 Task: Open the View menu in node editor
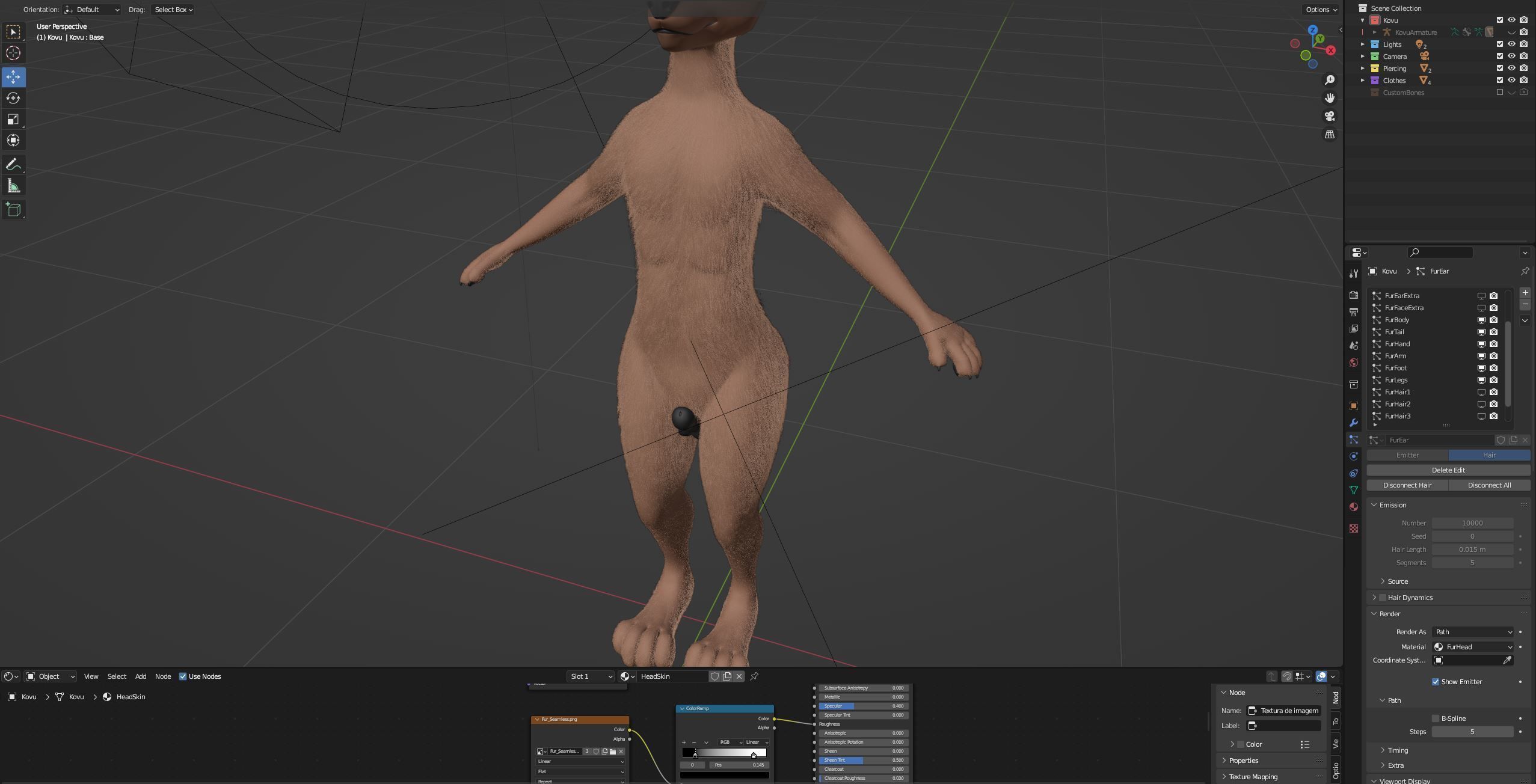[x=91, y=676]
